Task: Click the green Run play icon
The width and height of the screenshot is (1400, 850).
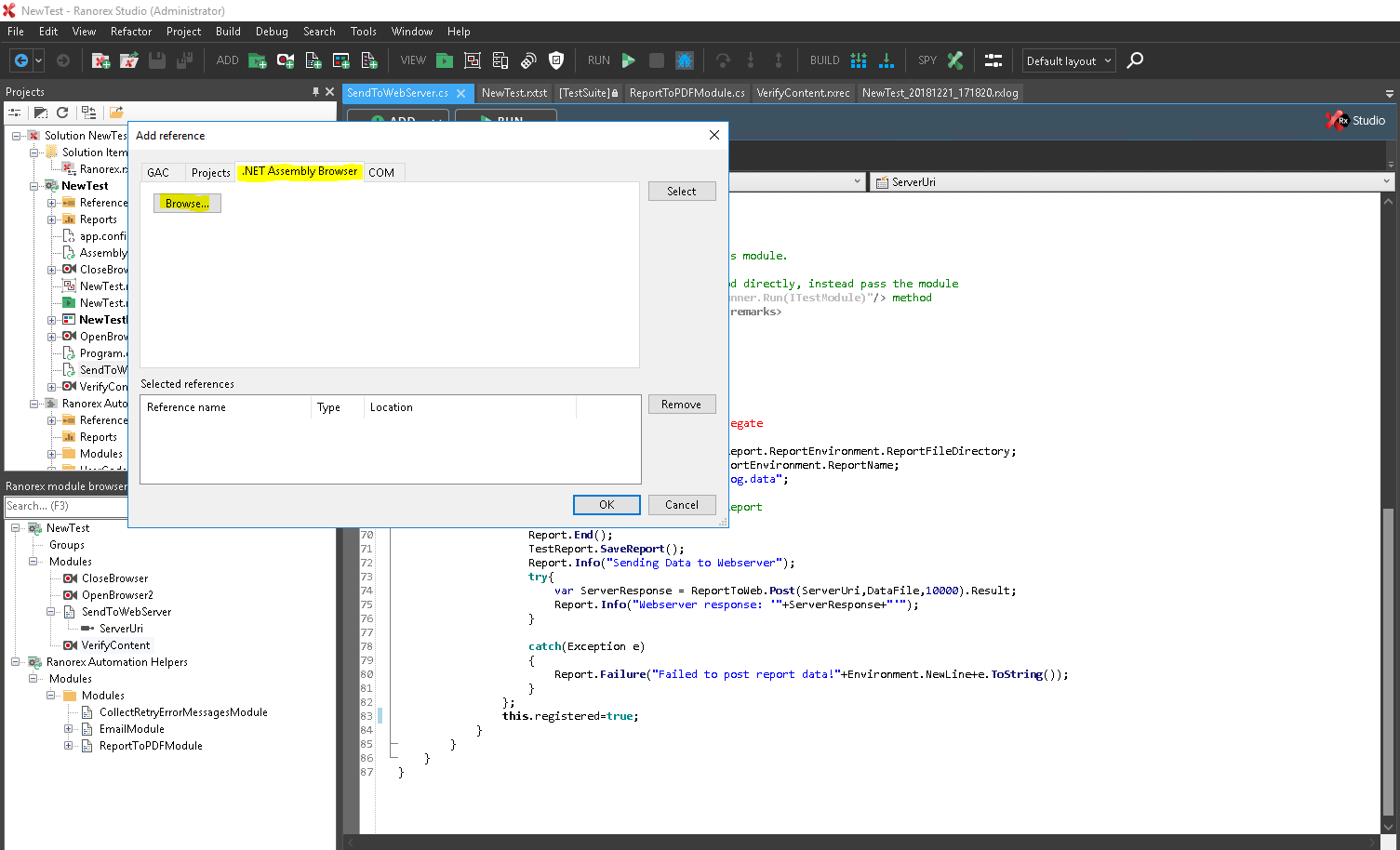Action: coord(629,60)
